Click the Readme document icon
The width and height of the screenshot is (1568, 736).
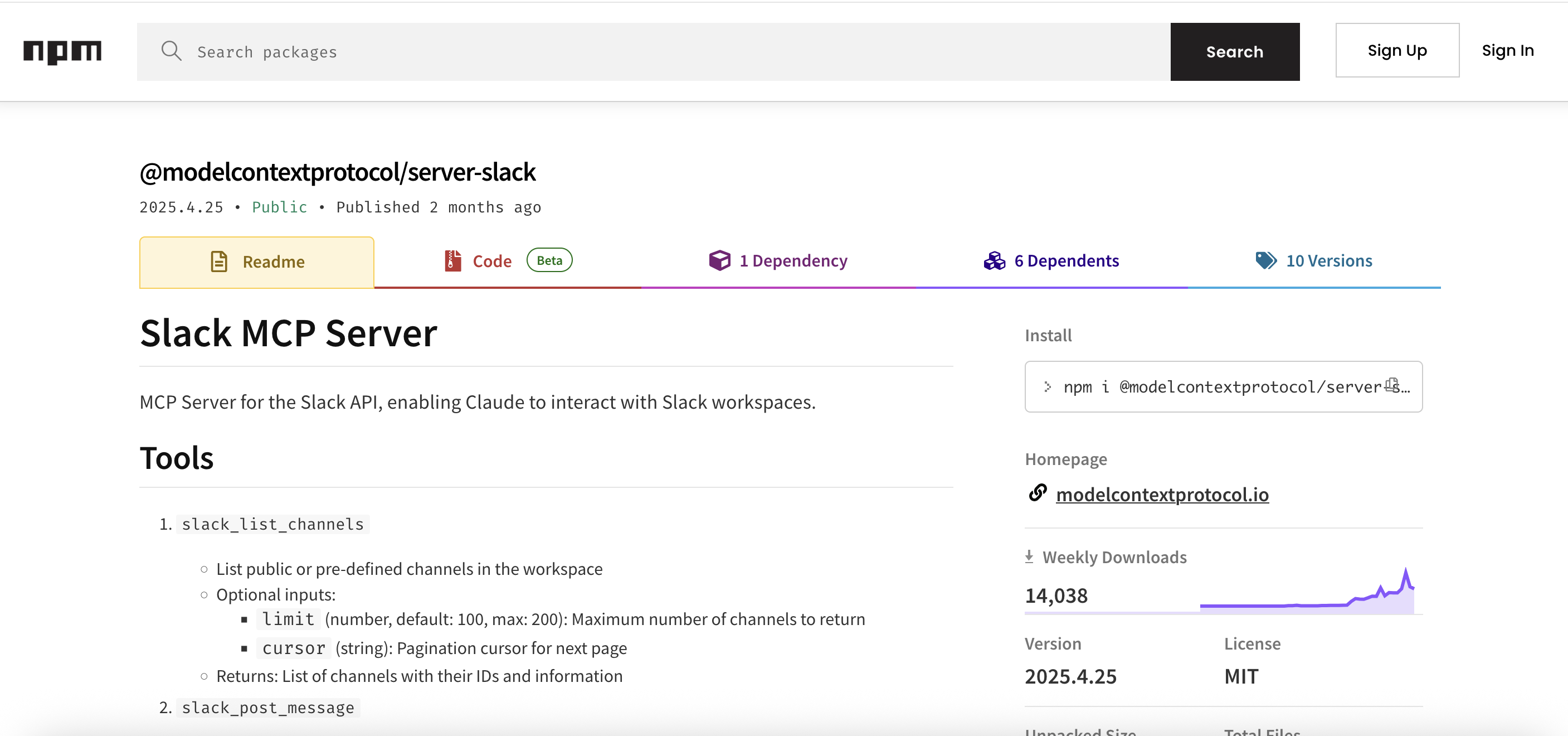point(218,262)
